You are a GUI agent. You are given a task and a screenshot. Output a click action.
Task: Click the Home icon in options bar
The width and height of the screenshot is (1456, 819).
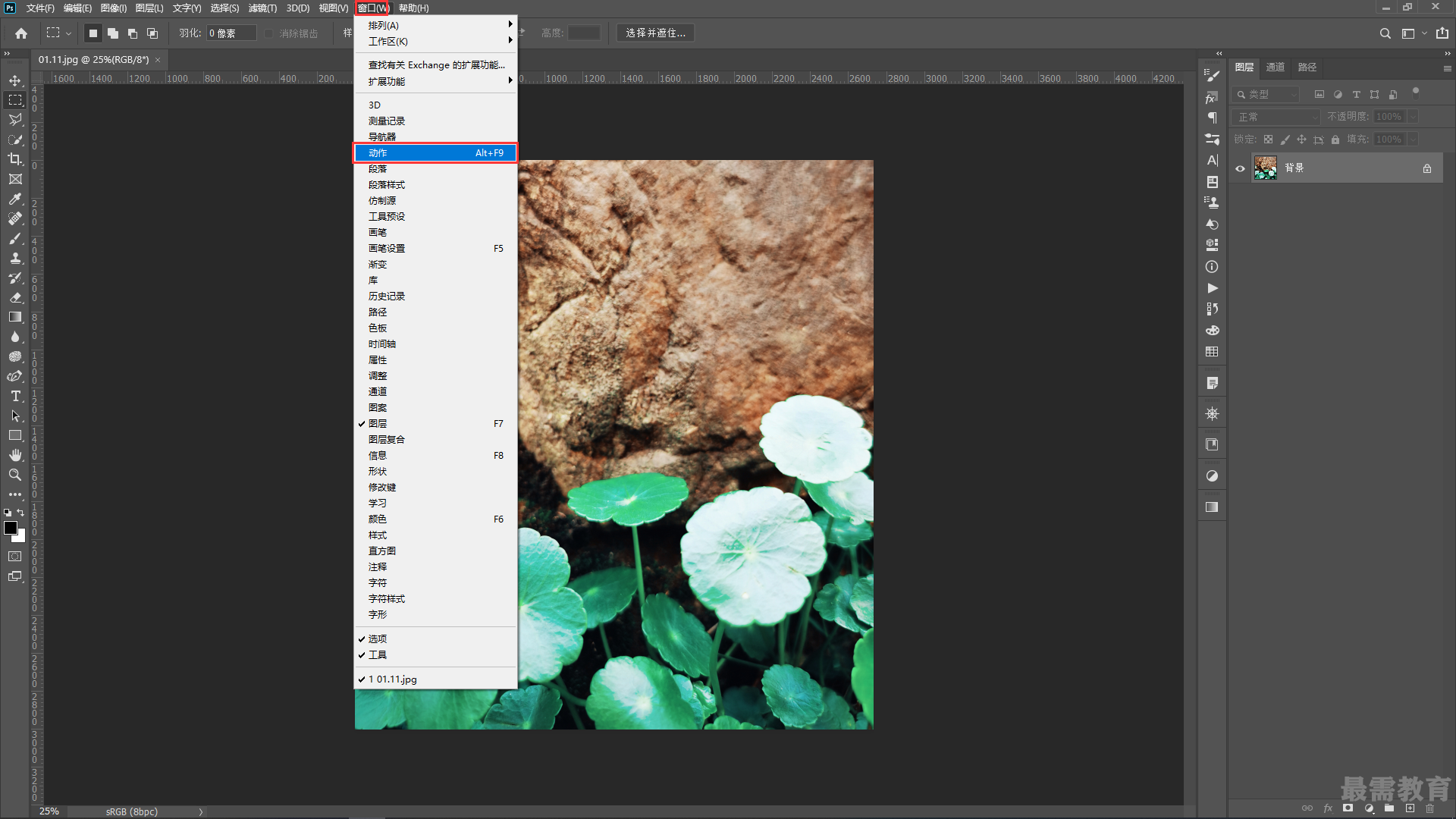pos(21,33)
